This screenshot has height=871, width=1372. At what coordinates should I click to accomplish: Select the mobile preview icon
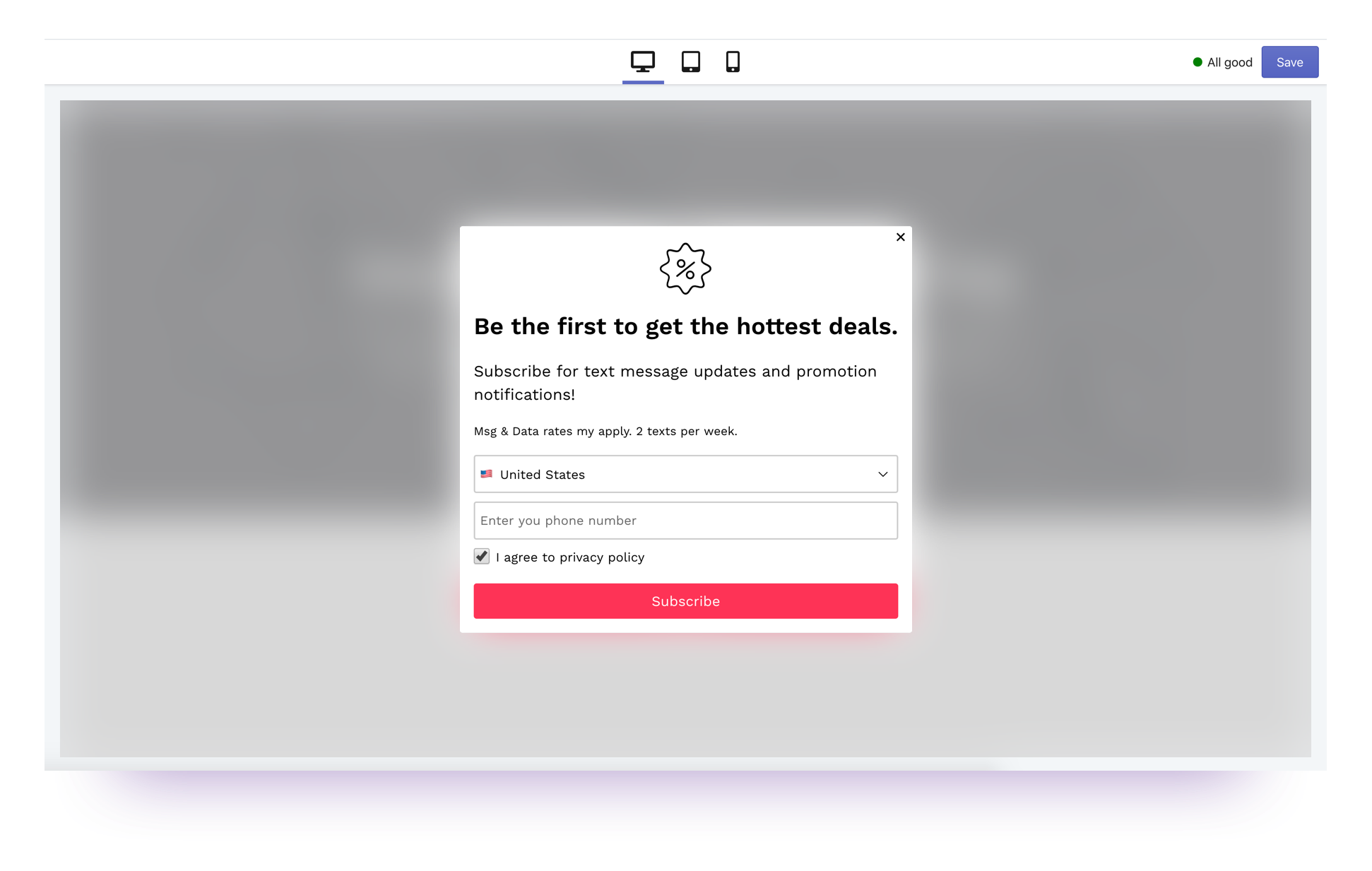tap(735, 61)
